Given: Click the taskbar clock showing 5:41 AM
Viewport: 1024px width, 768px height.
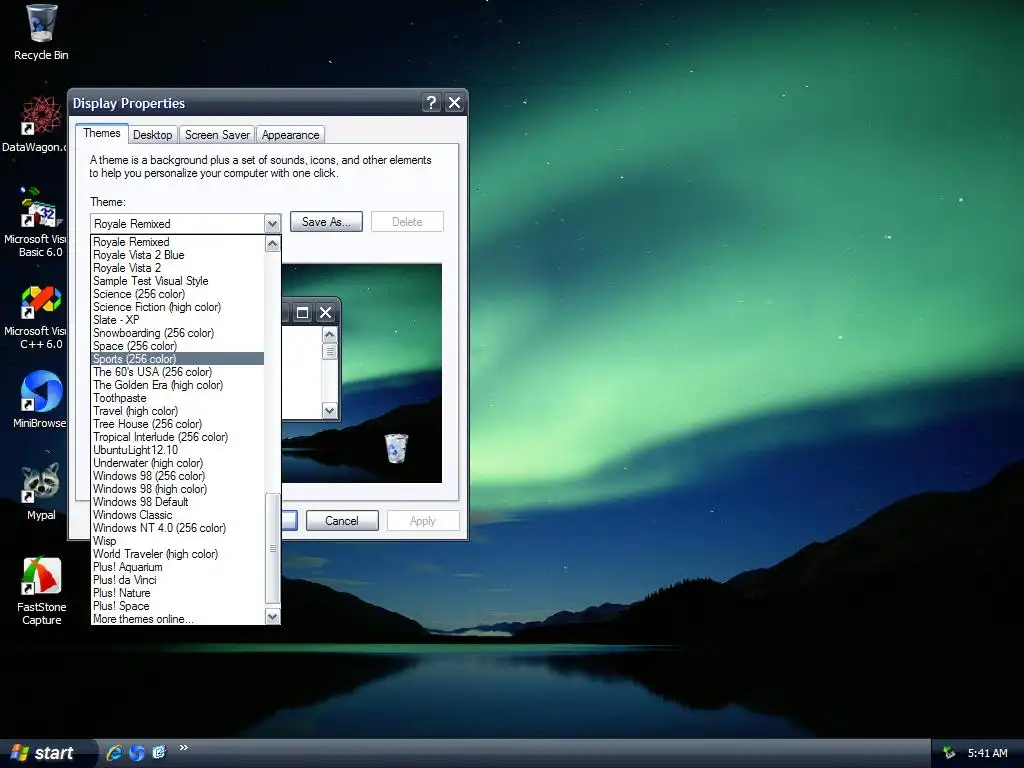Looking at the screenshot, I should tap(987, 753).
